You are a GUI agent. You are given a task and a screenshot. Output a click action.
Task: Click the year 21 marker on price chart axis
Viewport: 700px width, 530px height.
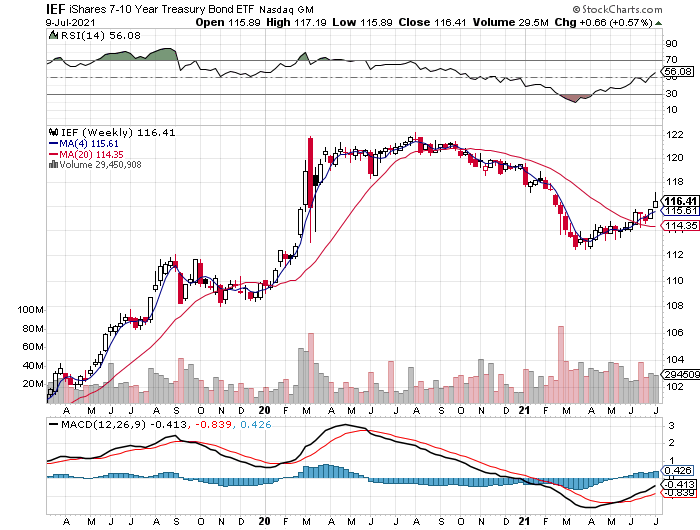coord(524,410)
